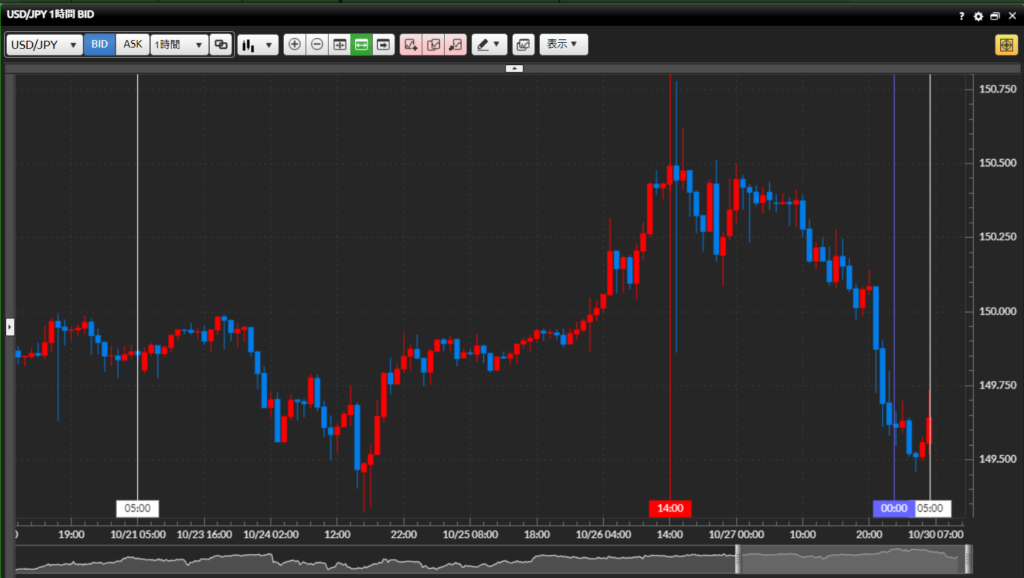The height and width of the screenshot is (578, 1024).
Task: Open the 表示 display menu
Action: click(563, 45)
